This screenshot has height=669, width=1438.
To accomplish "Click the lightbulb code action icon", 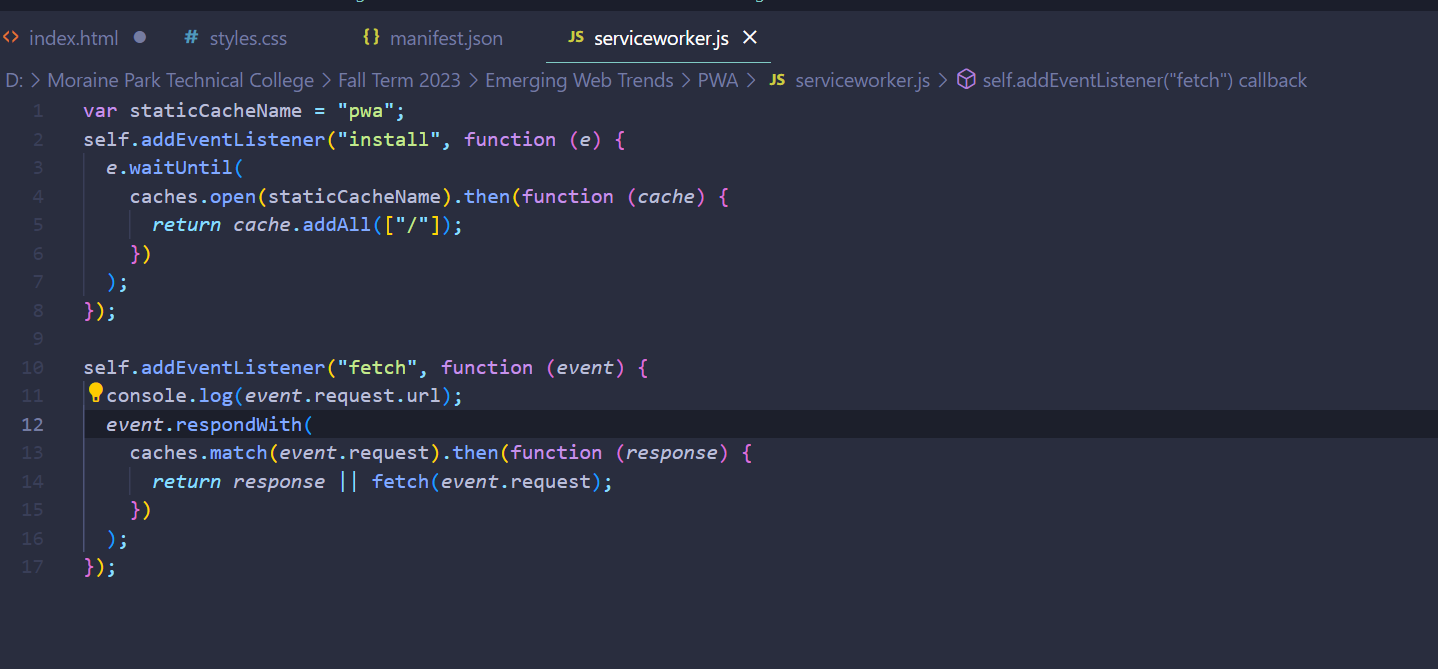I will 96,393.
